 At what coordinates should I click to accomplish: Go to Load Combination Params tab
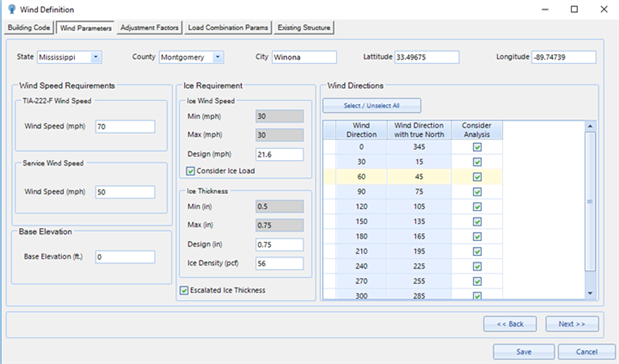tap(228, 28)
